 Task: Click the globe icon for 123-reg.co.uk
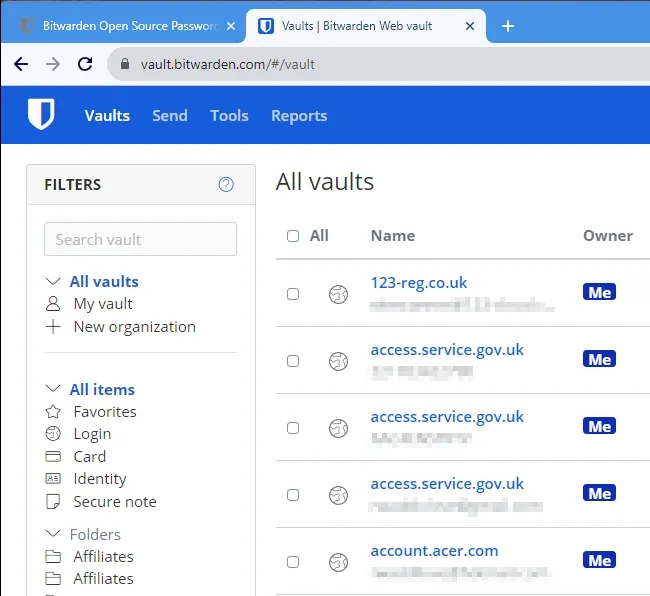[338, 295]
